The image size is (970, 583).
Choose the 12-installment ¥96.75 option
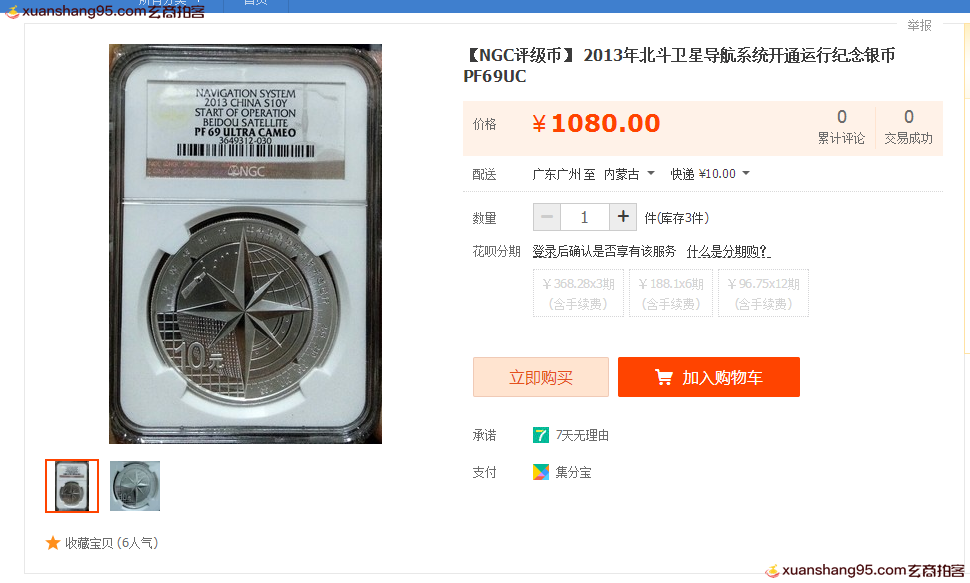pyautogui.click(x=763, y=293)
